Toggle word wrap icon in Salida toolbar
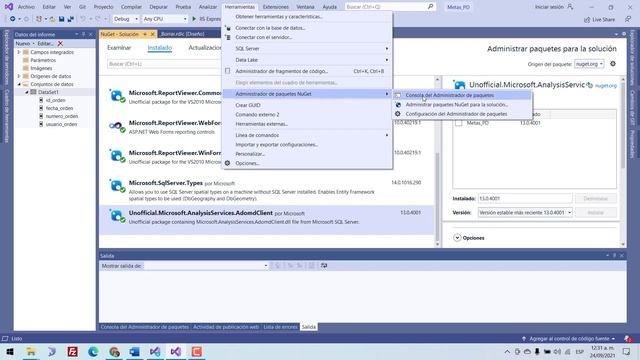The width and height of the screenshot is (640, 360). [x=324, y=266]
